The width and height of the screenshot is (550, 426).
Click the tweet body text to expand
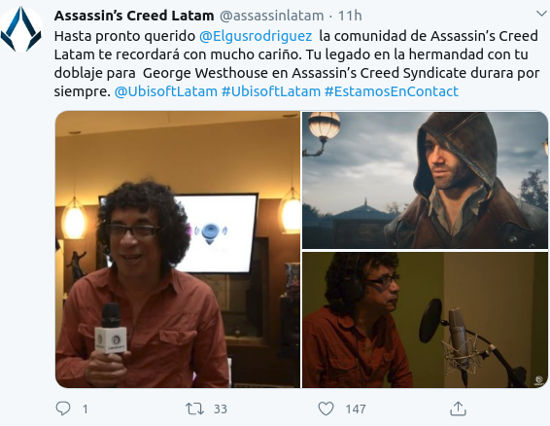click(x=296, y=64)
